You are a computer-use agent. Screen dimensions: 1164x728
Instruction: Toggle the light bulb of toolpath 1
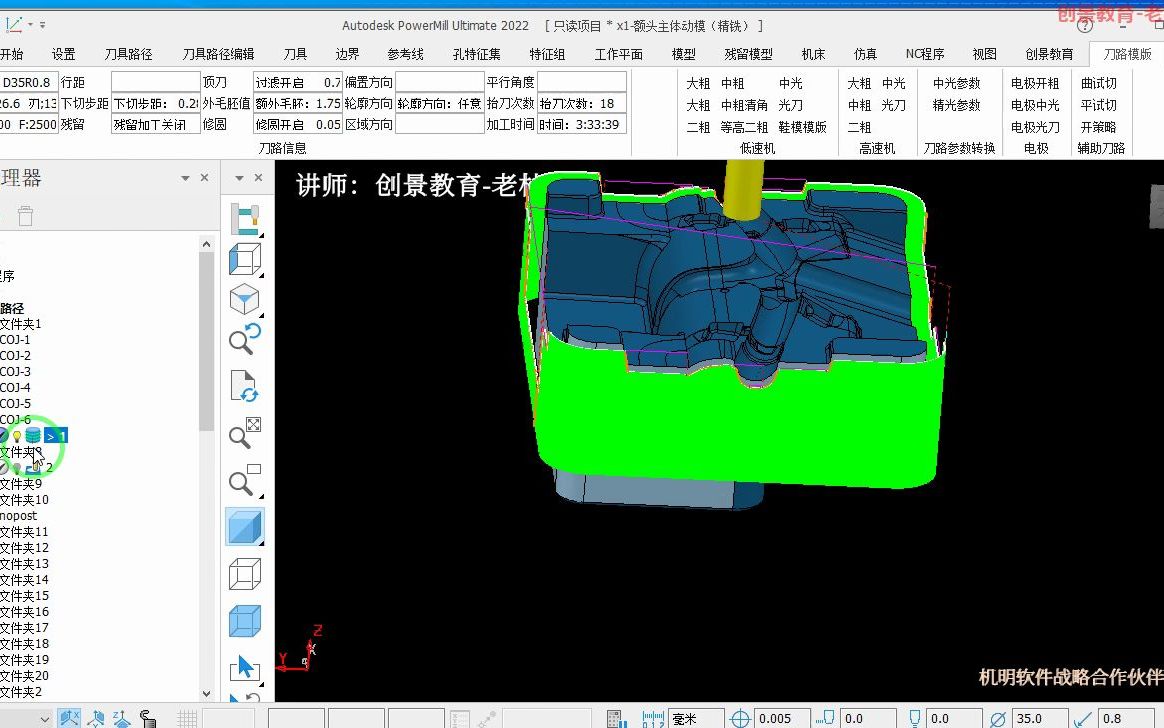[16, 436]
